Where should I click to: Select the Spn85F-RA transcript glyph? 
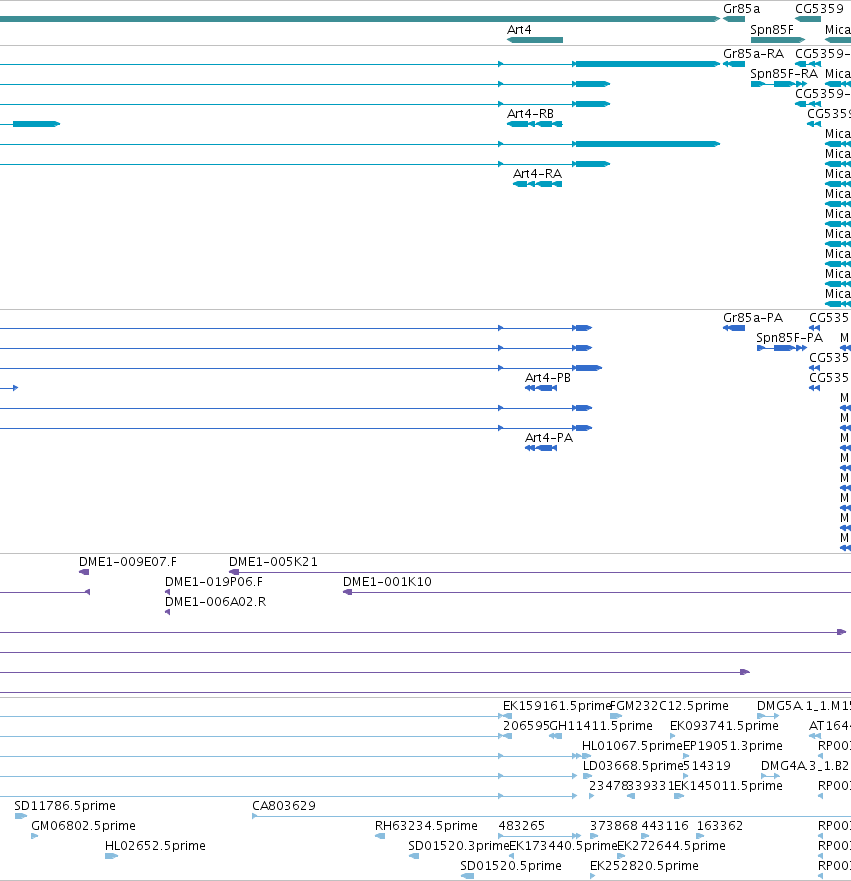pyautogui.click(x=779, y=84)
